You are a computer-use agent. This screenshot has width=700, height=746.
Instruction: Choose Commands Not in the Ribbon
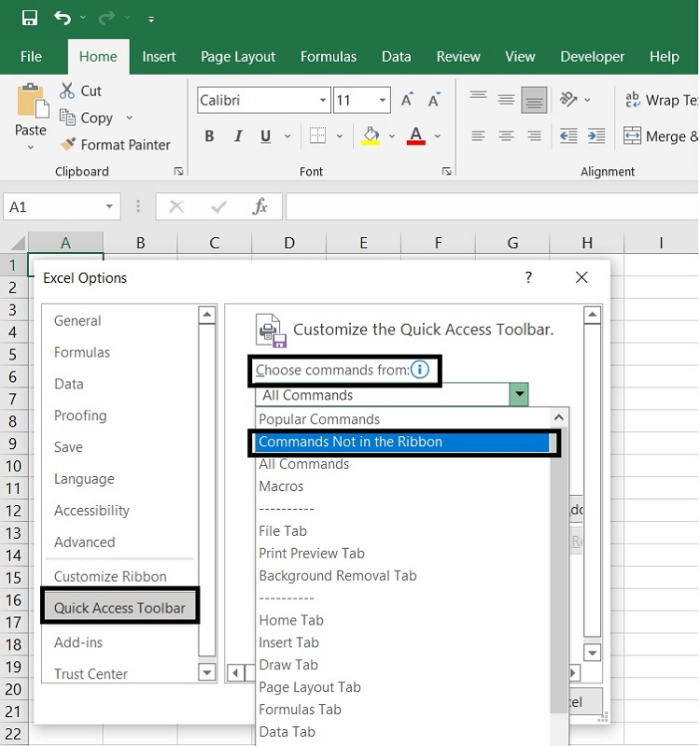click(x=350, y=442)
